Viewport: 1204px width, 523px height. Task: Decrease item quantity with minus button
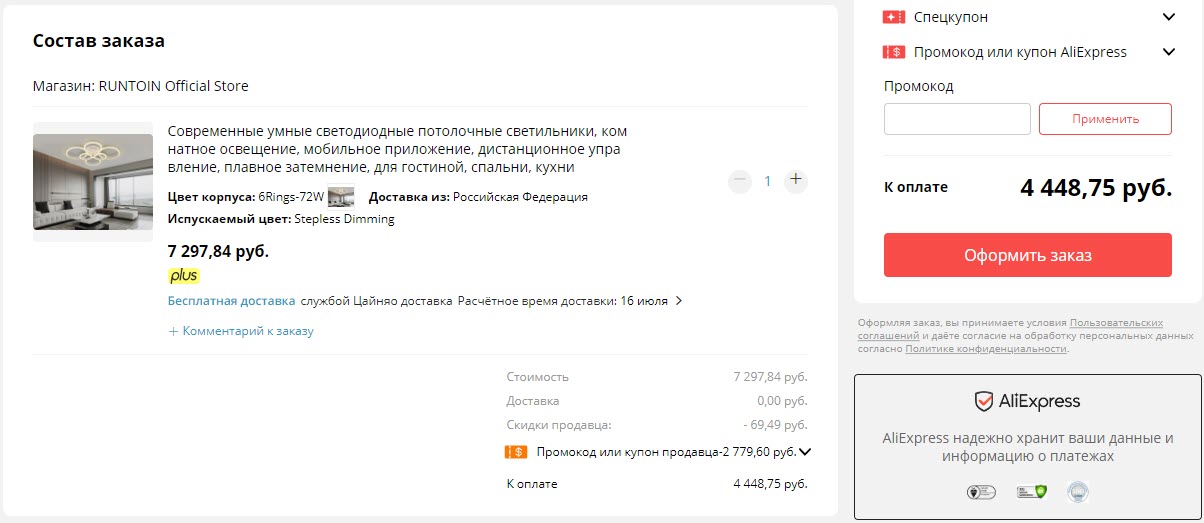tap(740, 181)
